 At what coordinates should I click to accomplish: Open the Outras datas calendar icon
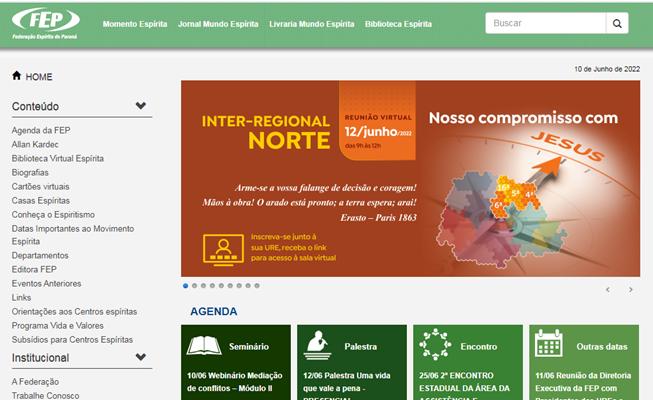point(549,343)
